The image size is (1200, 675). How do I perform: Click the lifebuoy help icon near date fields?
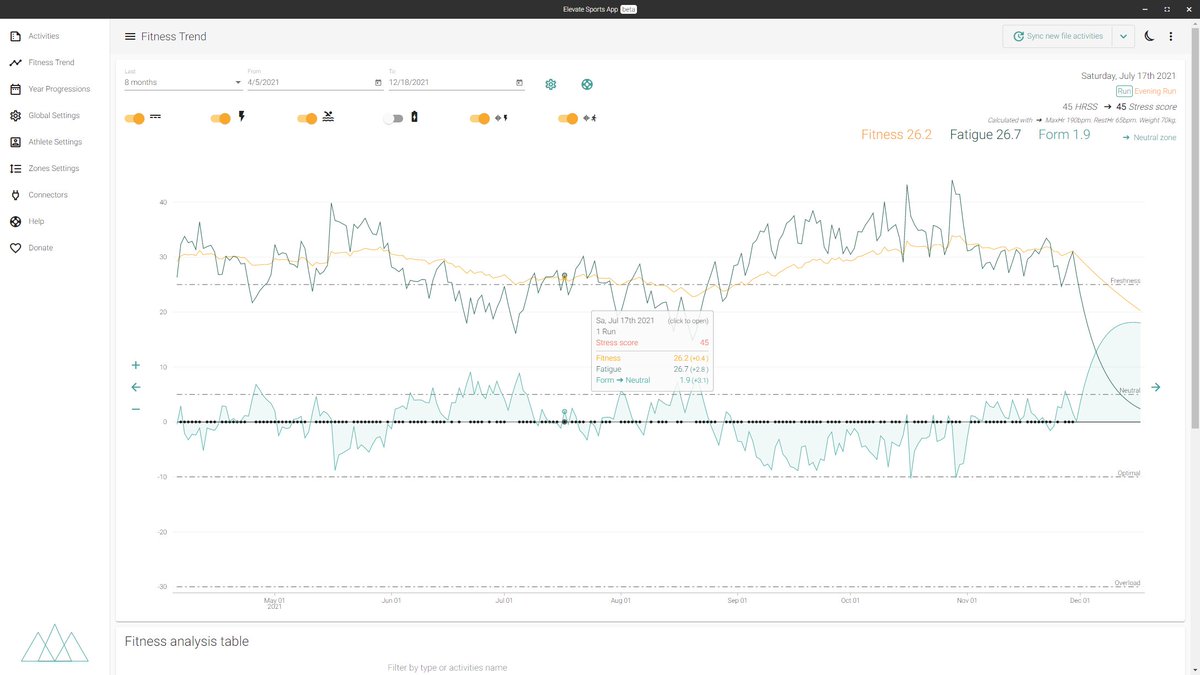tap(587, 84)
